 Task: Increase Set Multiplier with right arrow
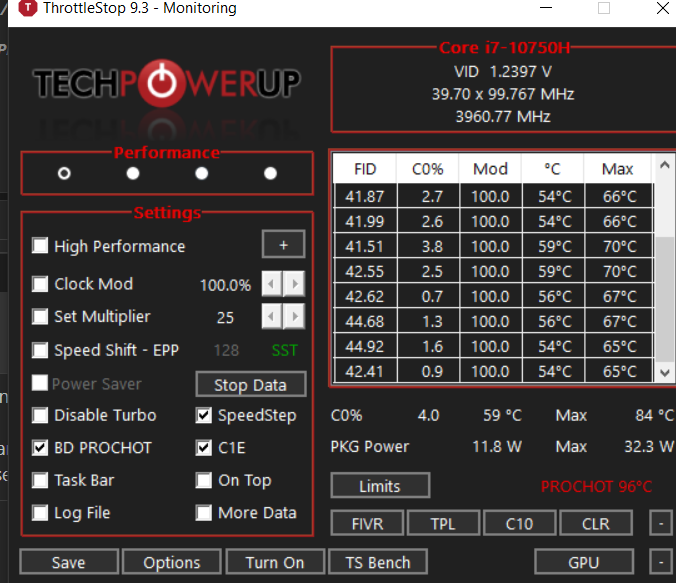(294, 317)
